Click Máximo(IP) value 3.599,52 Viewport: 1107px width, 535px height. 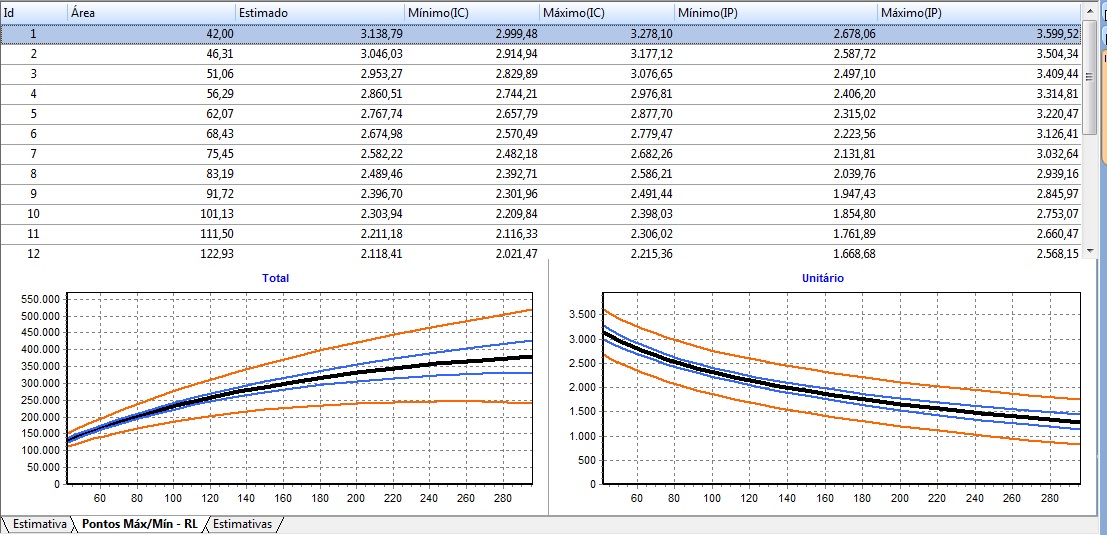[x=1058, y=33]
